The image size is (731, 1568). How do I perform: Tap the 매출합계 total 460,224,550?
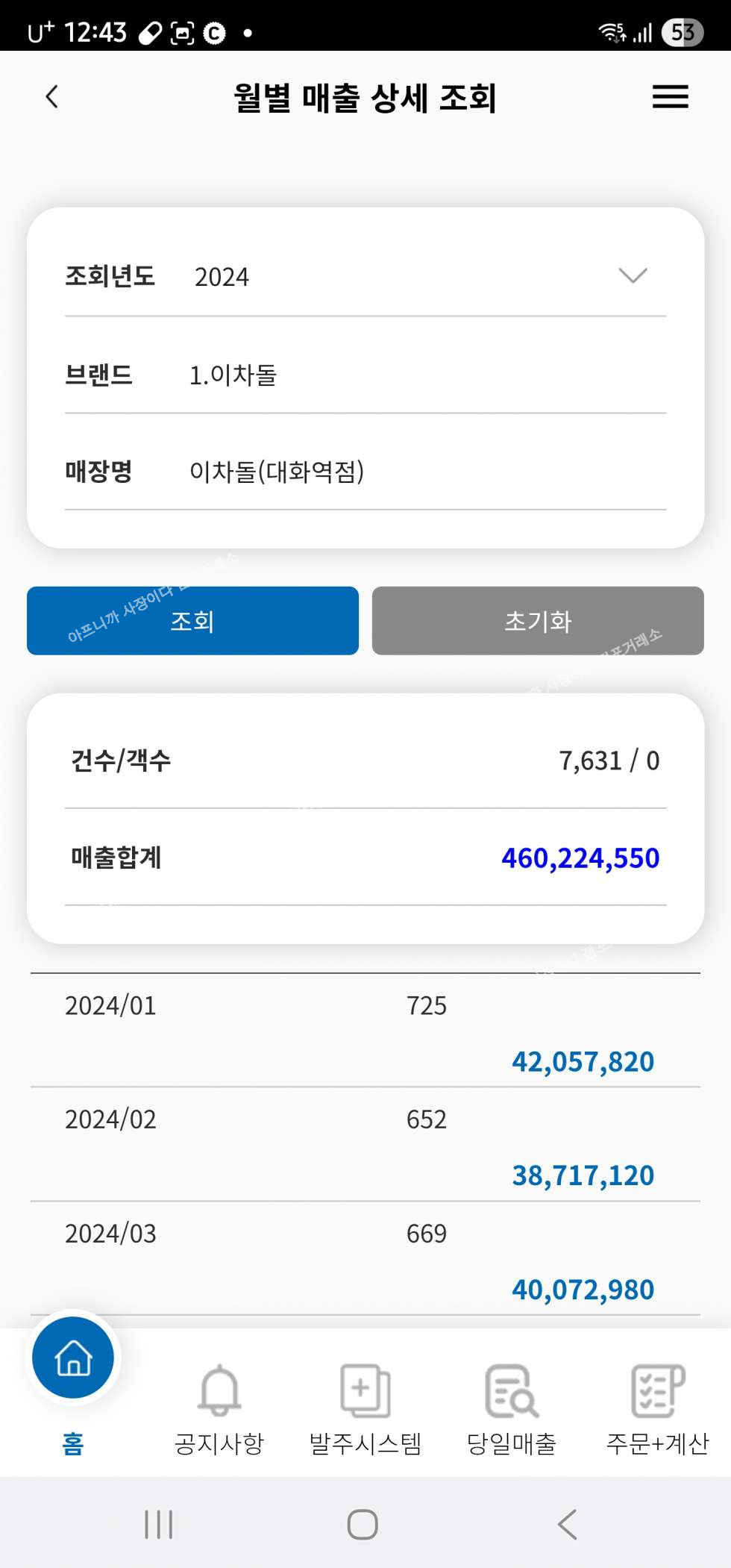tap(580, 858)
